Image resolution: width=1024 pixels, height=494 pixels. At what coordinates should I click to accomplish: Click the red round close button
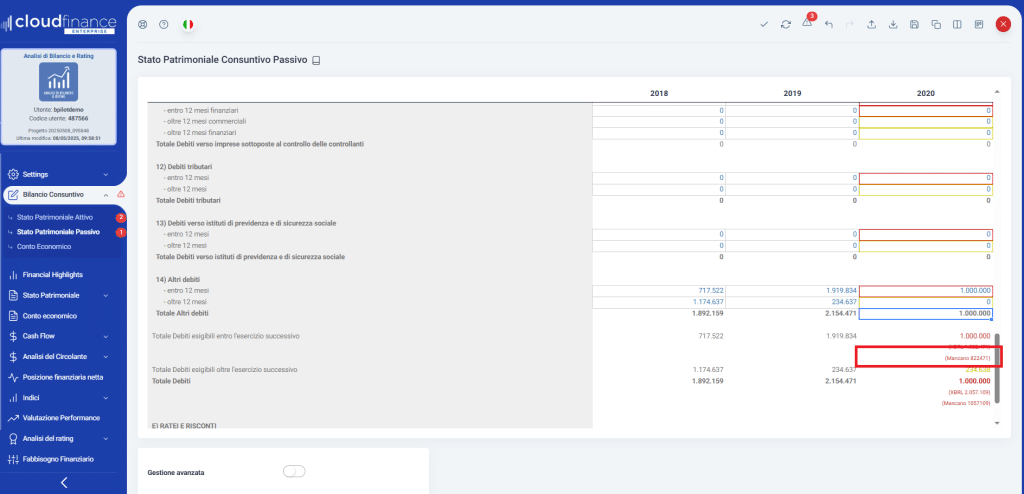[x=1003, y=24]
